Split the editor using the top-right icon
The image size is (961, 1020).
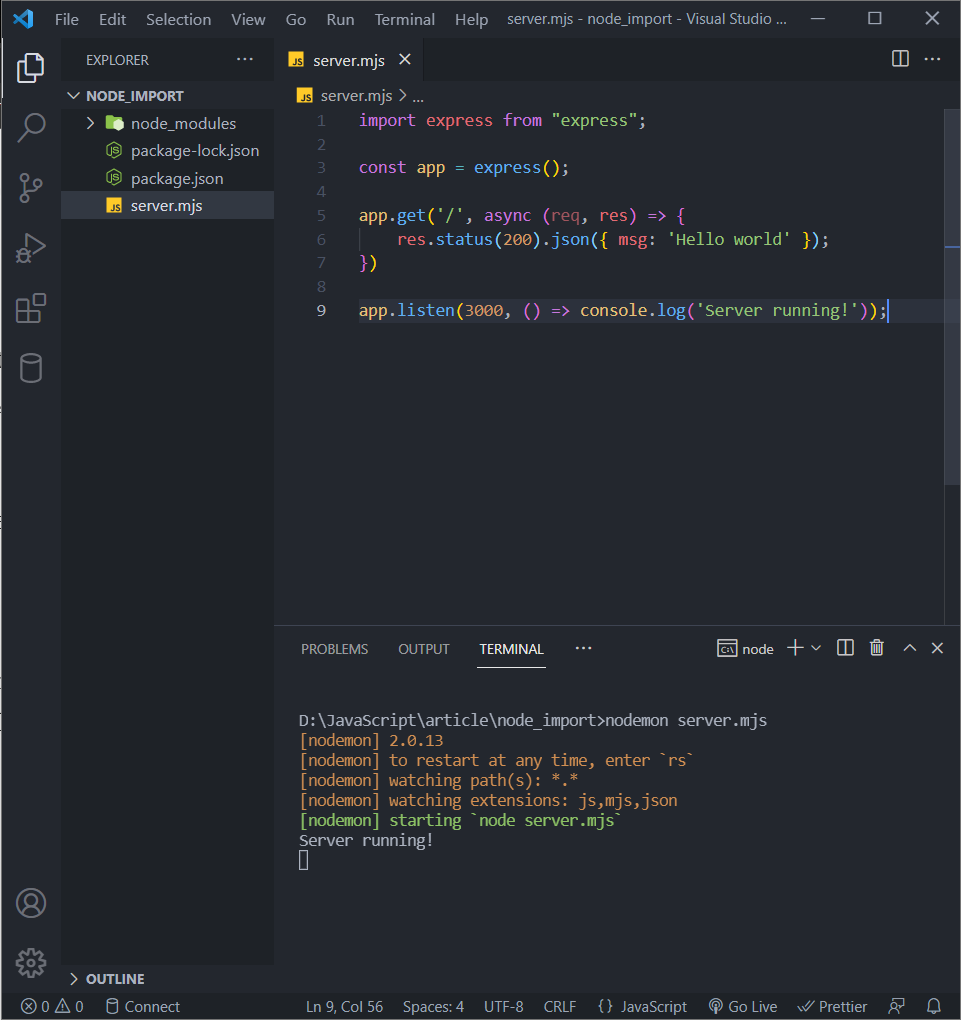pyautogui.click(x=899, y=59)
